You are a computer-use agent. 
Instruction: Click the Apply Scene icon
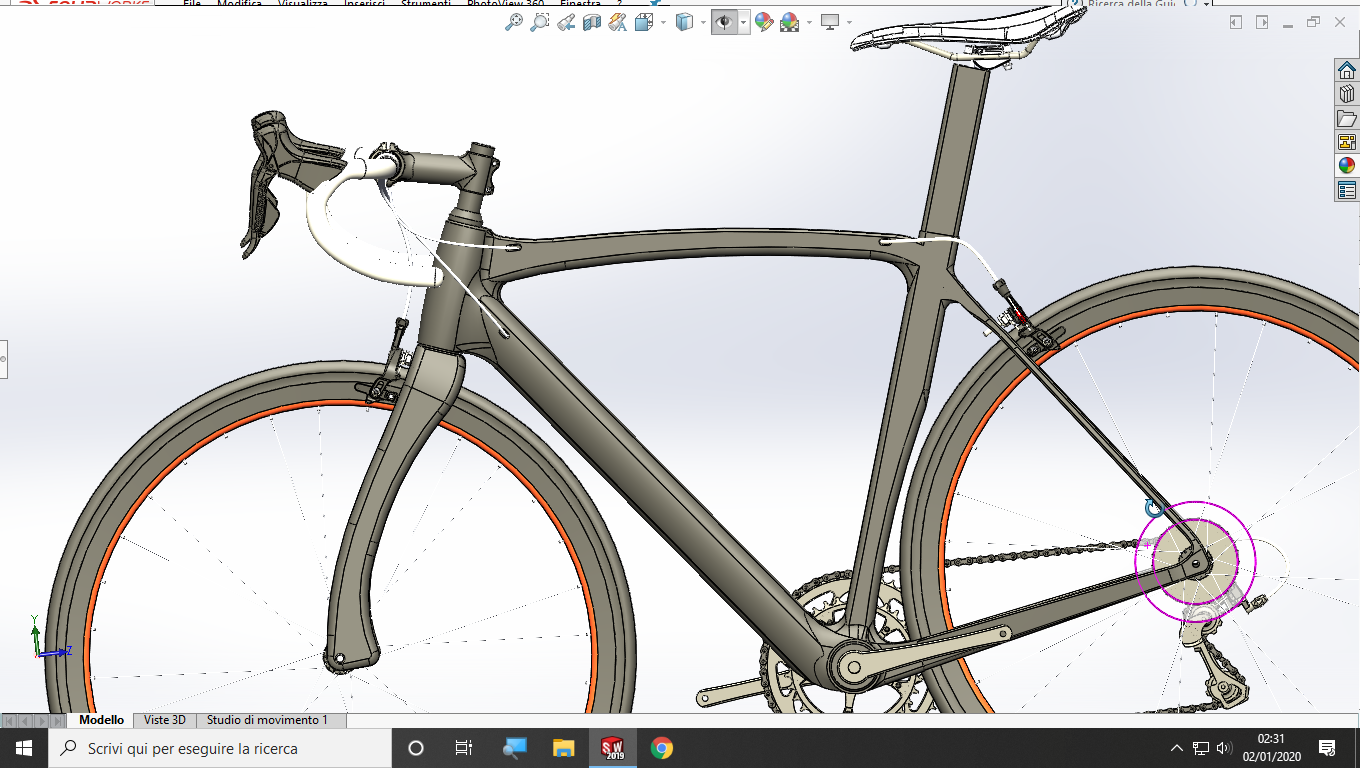tap(789, 22)
